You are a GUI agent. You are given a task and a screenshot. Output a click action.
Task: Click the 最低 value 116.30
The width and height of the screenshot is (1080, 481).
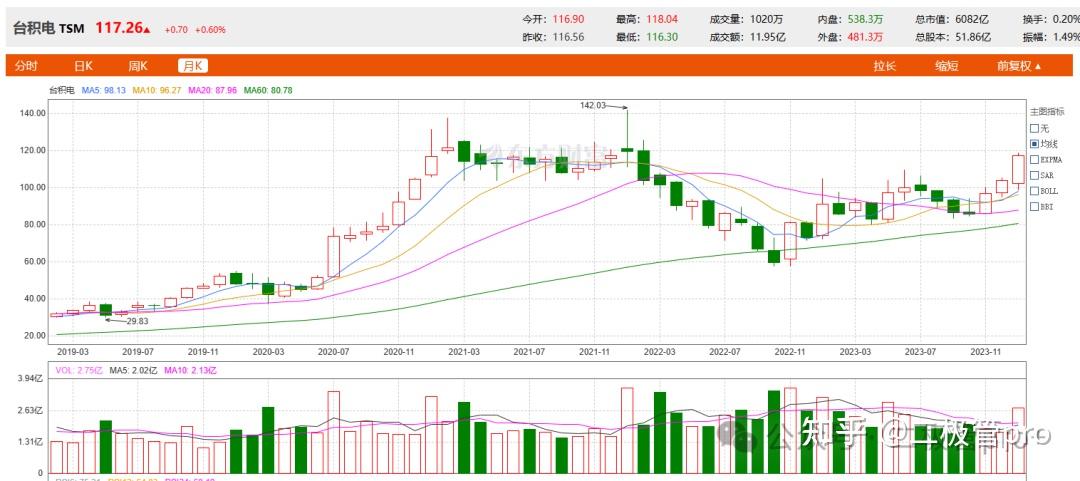pyautogui.click(x=662, y=37)
